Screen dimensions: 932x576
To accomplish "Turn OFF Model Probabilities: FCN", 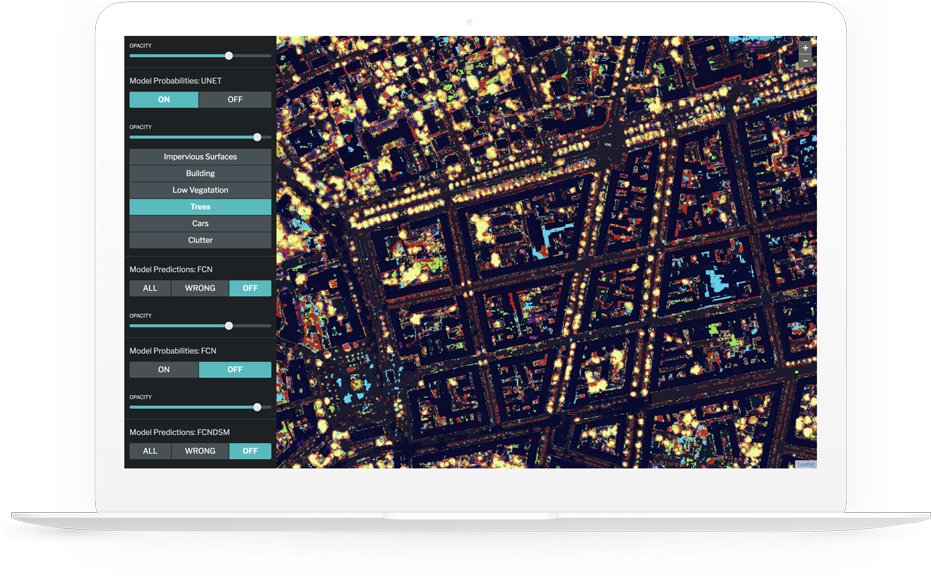I will (235, 370).
